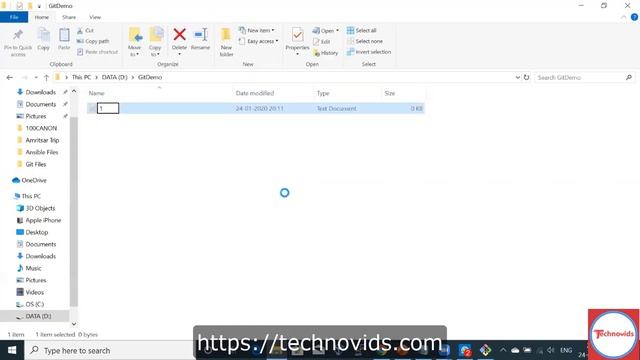This screenshot has width=640, height=360.
Task: Open the Easy access dropdown
Action: [x=259, y=41]
